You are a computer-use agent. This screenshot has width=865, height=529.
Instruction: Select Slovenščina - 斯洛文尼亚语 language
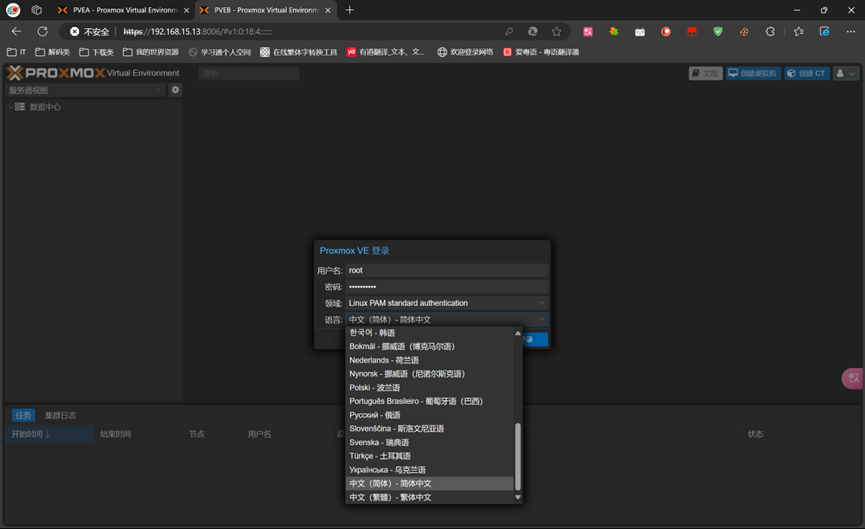pyautogui.click(x=429, y=429)
